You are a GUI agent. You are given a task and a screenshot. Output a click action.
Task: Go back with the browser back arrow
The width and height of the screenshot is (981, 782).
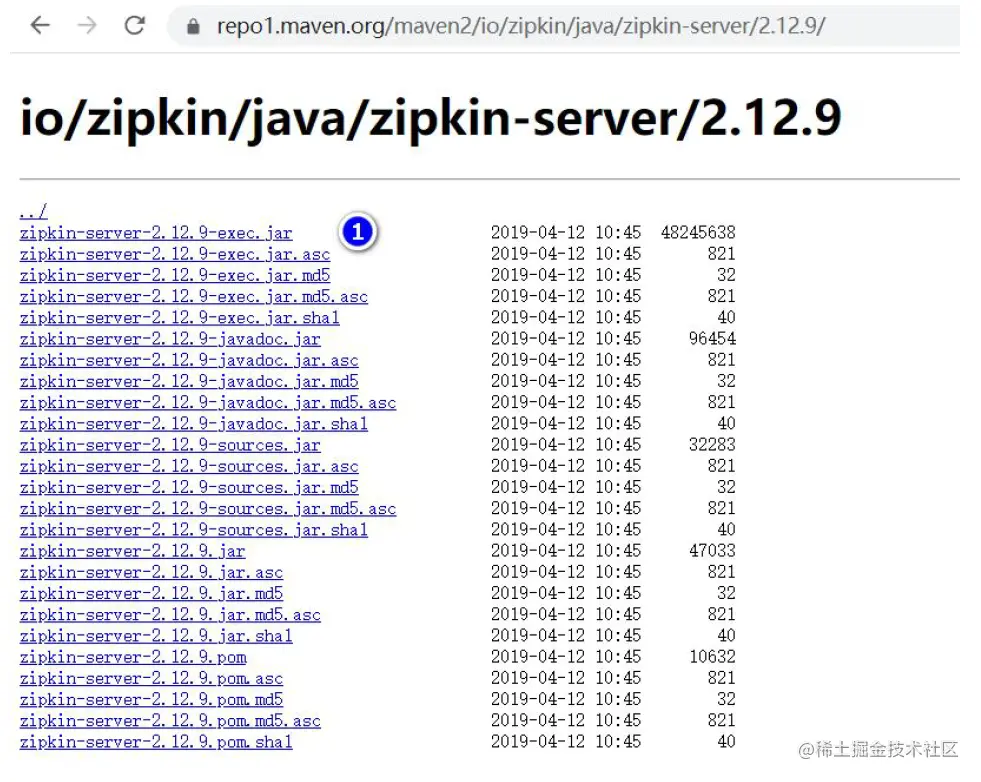click(40, 26)
